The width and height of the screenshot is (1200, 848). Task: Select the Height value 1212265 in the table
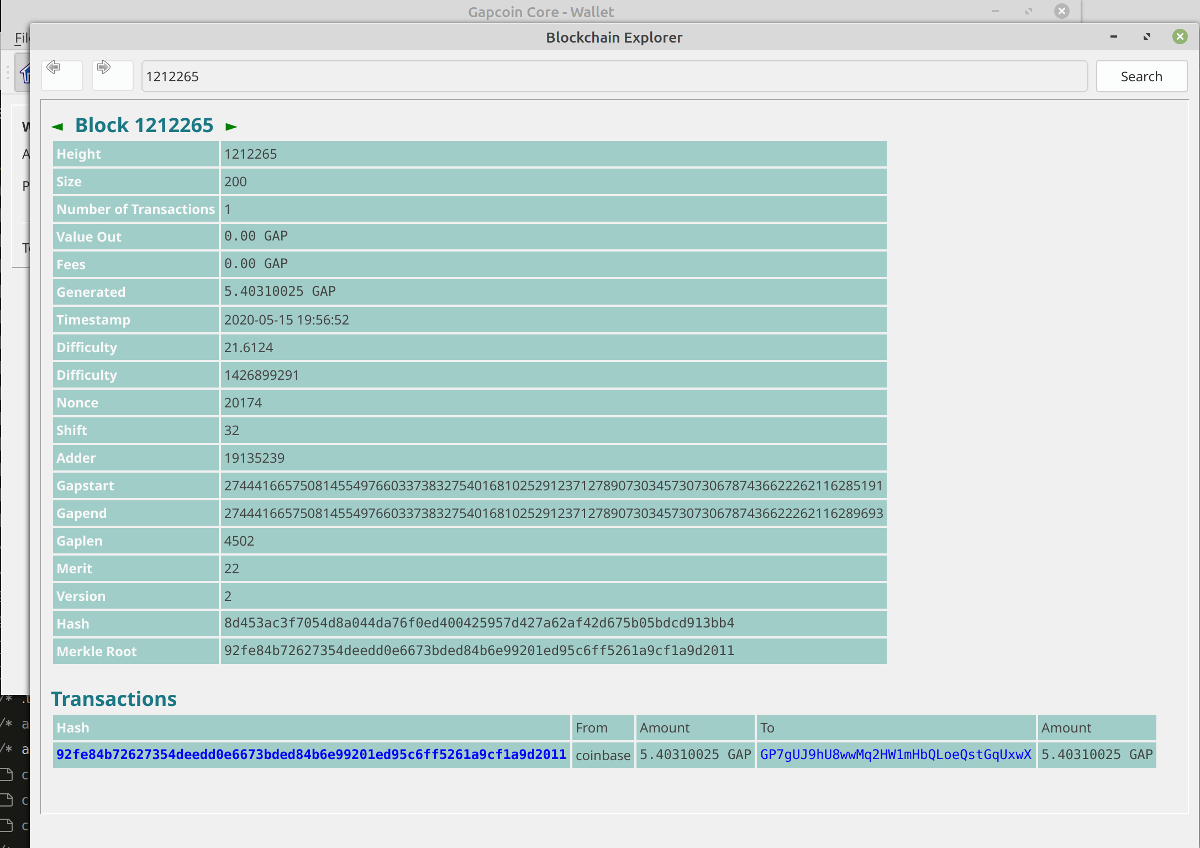[250, 154]
